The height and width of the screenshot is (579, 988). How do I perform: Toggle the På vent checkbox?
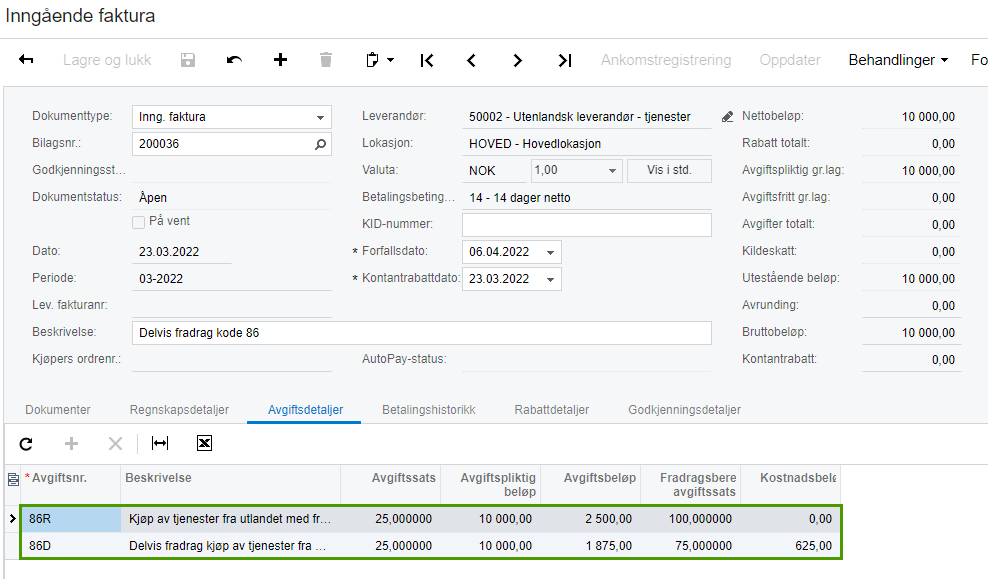pos(139,222)
